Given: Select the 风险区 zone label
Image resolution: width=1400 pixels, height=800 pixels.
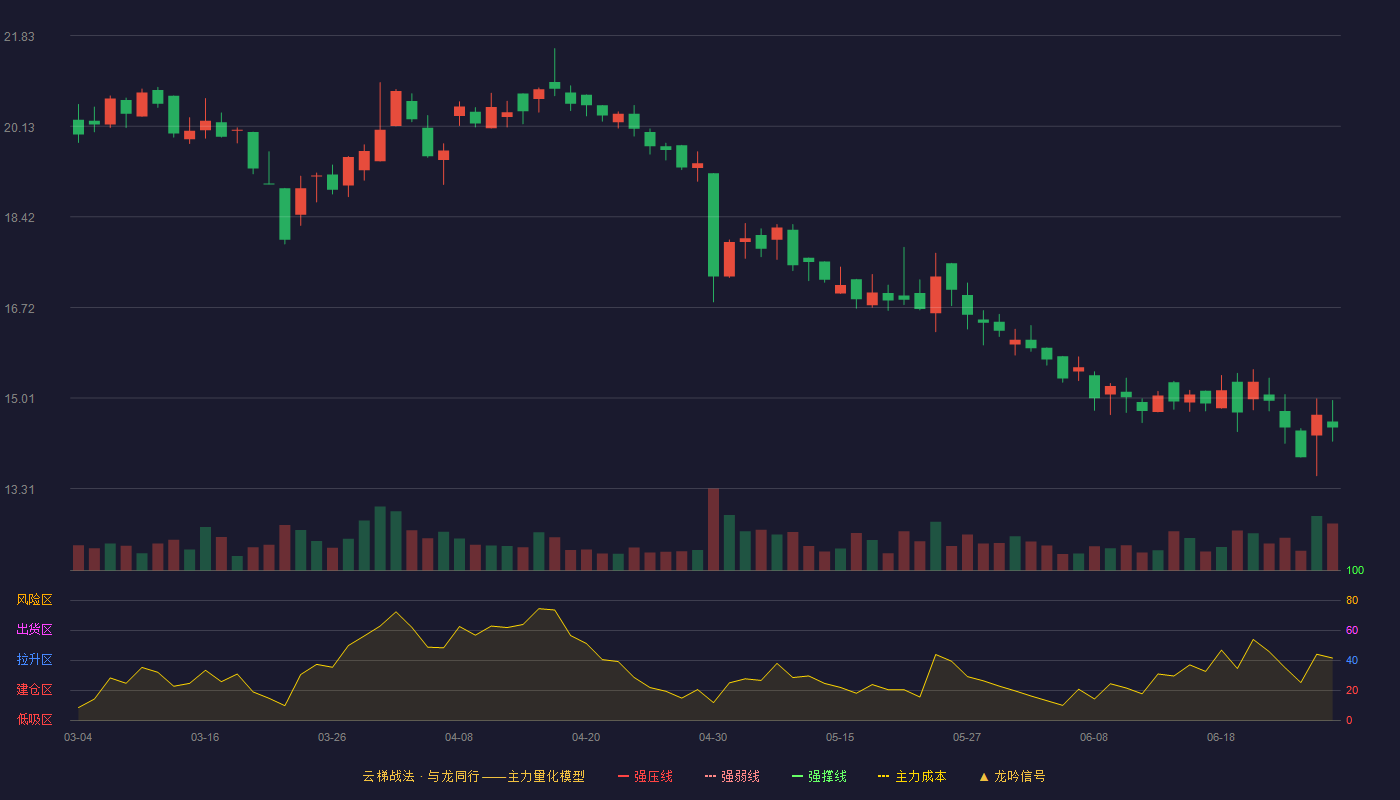Looking at the screenshot, I should tap(34, 600).
